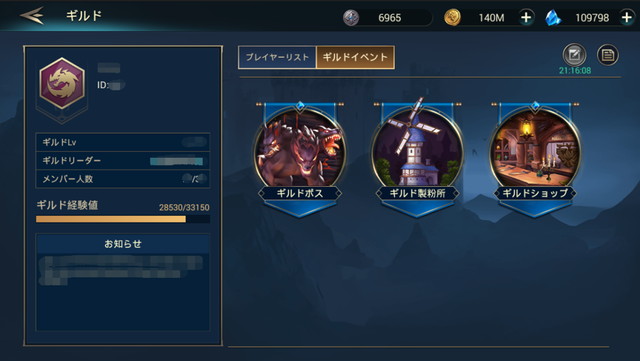Click the お知らせ notice text area
Image resolution: width=640 pixels, height=361 pixels.
(123, 292)
